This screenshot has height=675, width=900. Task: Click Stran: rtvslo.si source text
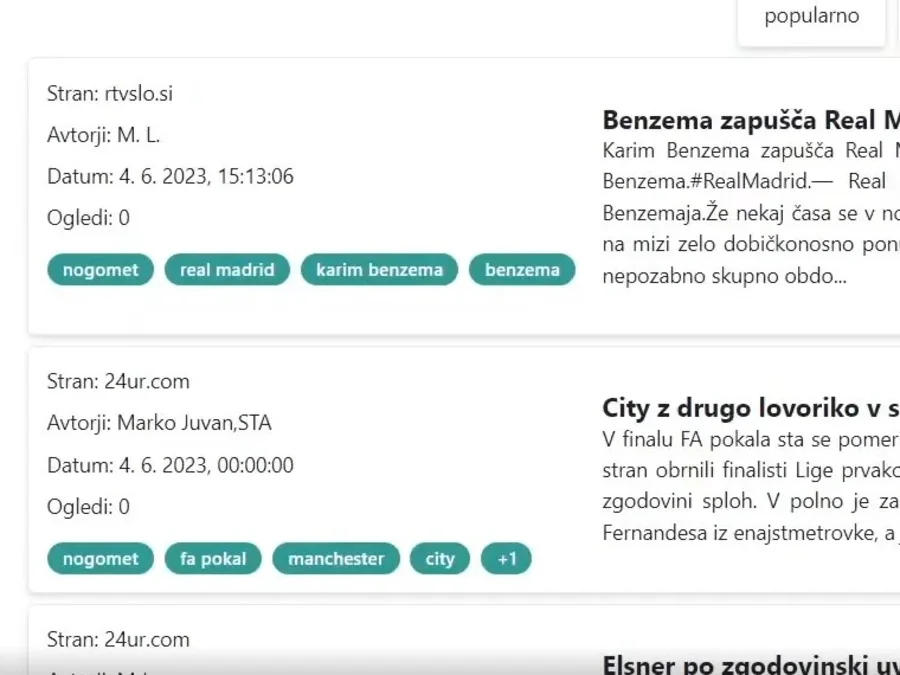pyautogui.click(x=110, y=94)
